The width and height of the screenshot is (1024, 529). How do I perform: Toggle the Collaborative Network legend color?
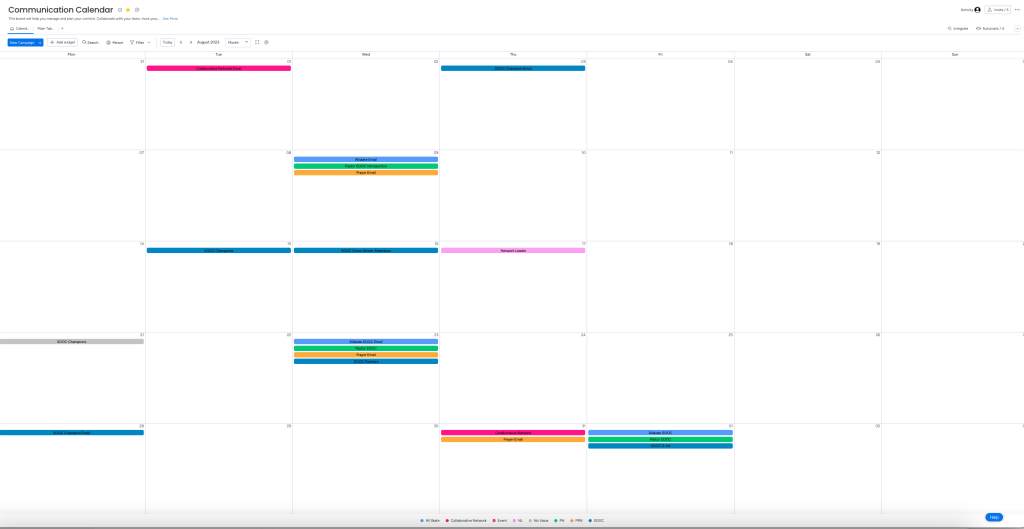465,520
